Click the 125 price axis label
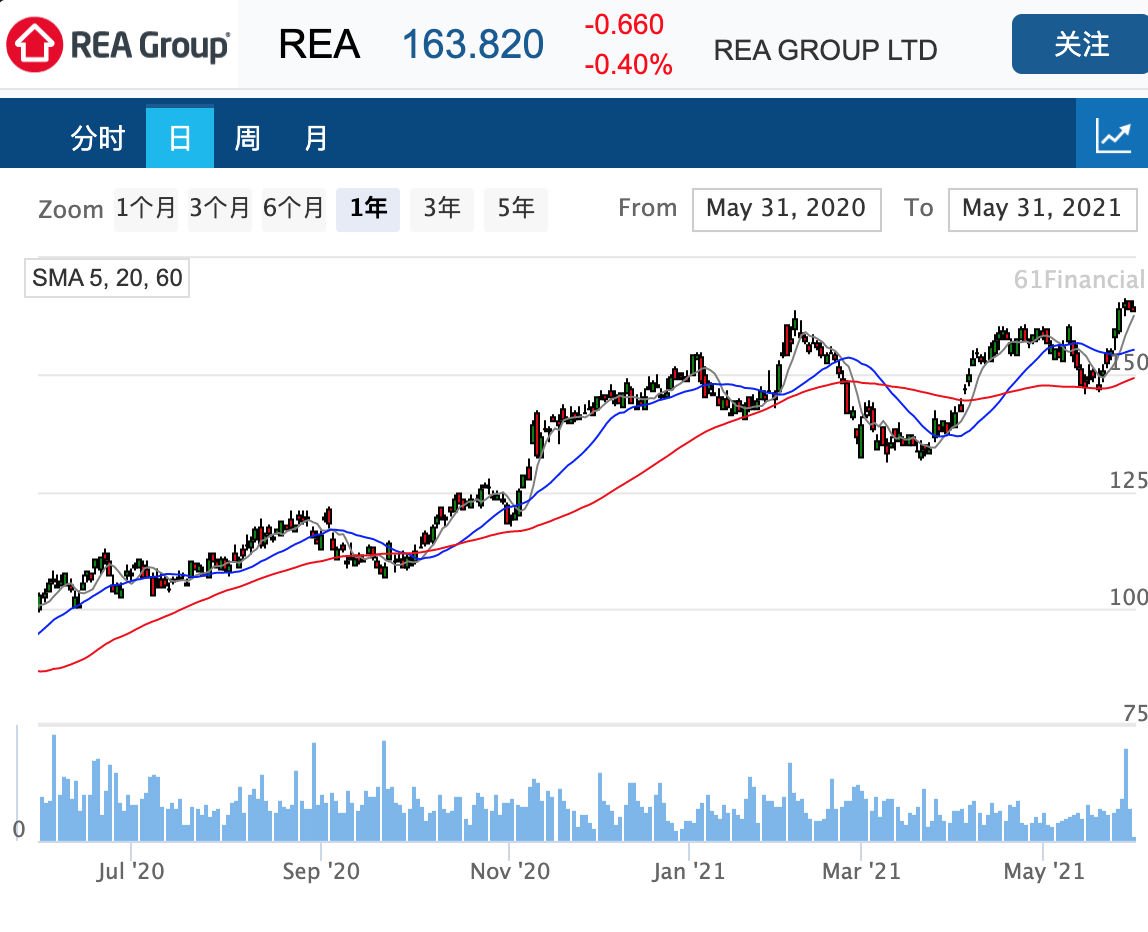This screenshot has width=1148, height=932. tap(1128, 480)
